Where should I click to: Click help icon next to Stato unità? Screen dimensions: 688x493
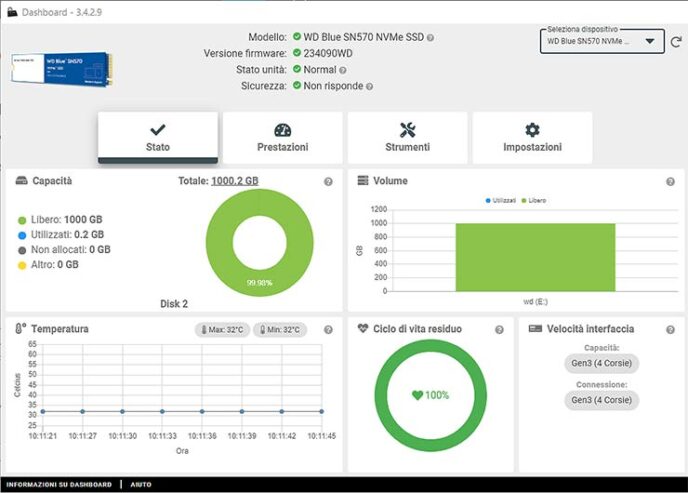coord(343,70)
